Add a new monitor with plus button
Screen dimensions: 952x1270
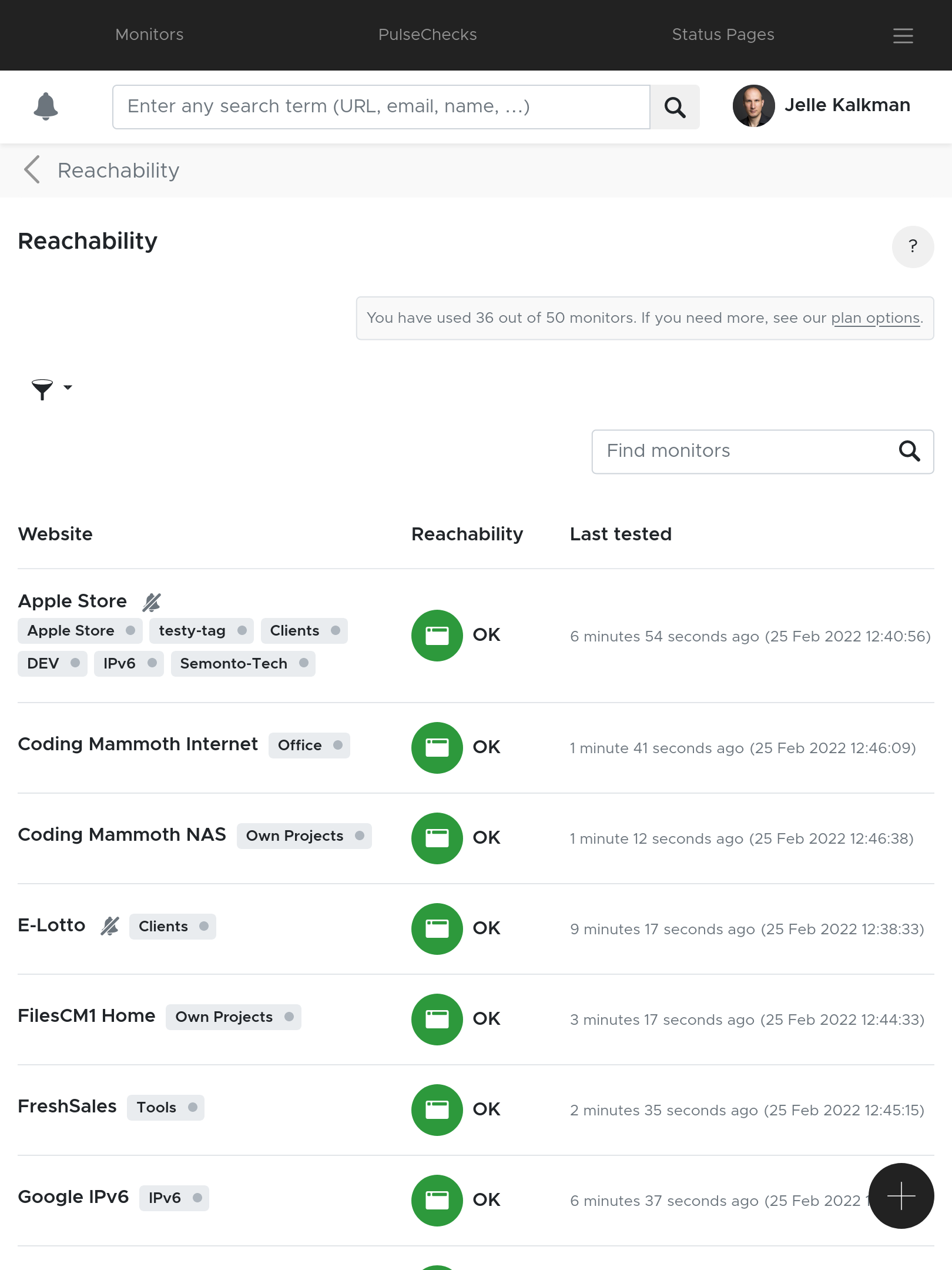[x=901, y=1195]
